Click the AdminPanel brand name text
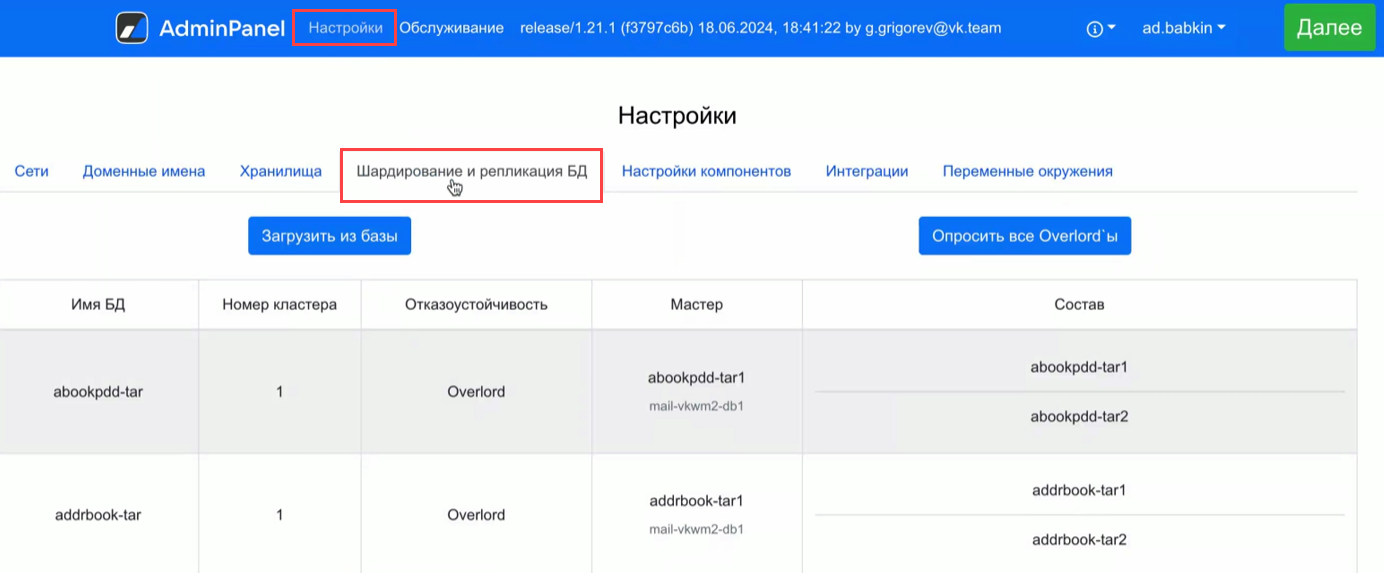 pos(221,28)
